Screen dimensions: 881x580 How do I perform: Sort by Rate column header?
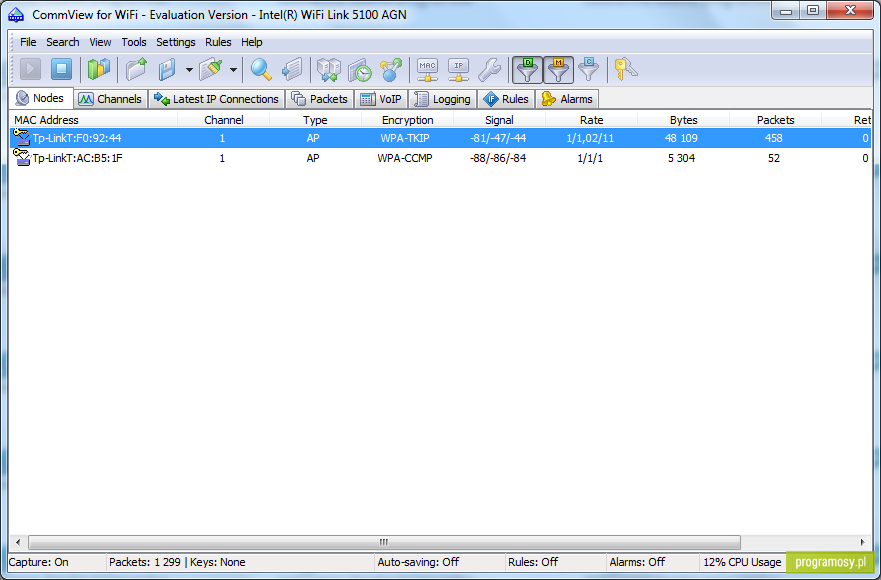click(x=592, y=120)
